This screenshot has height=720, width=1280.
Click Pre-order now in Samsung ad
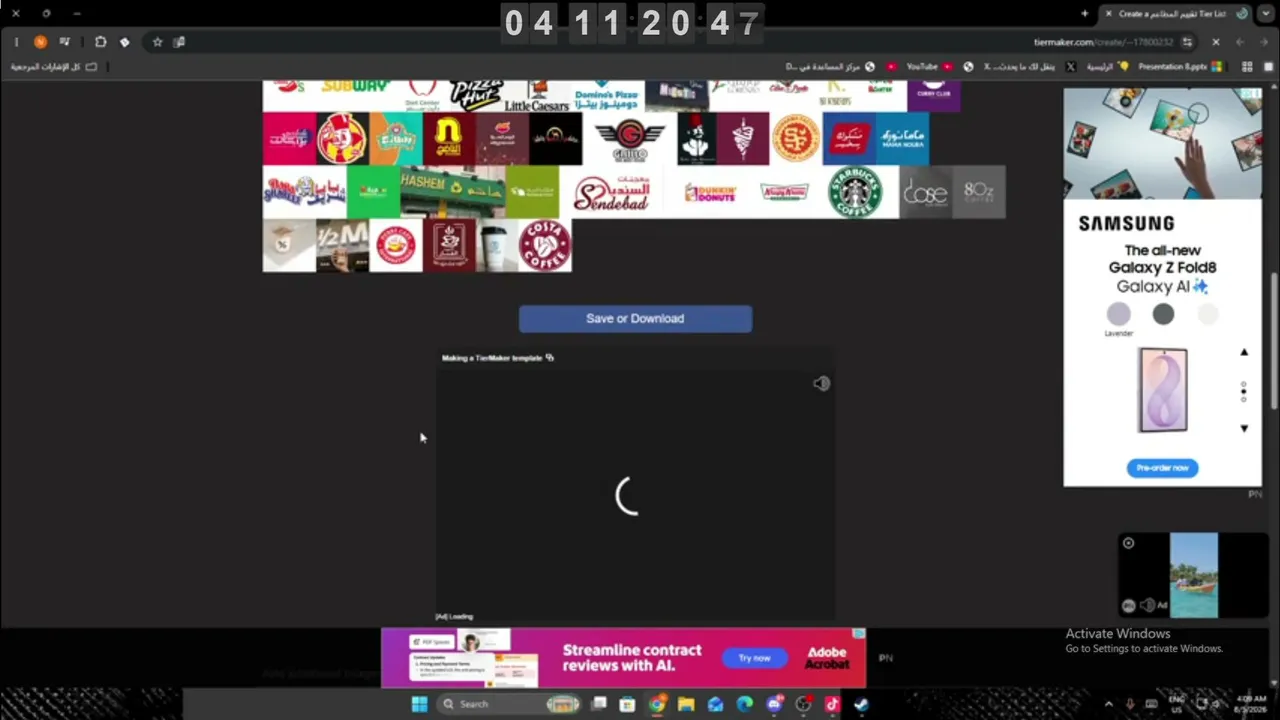tap(1162, 468)
